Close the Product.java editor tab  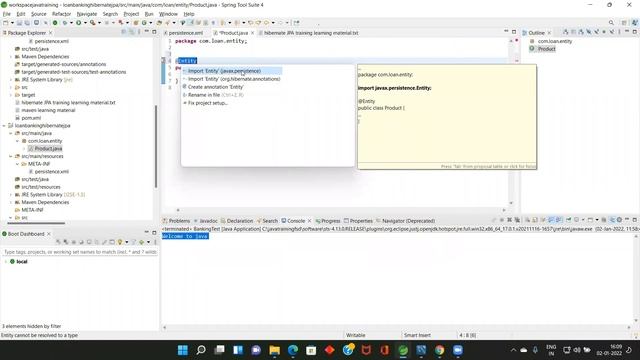(x=252, y=33)
